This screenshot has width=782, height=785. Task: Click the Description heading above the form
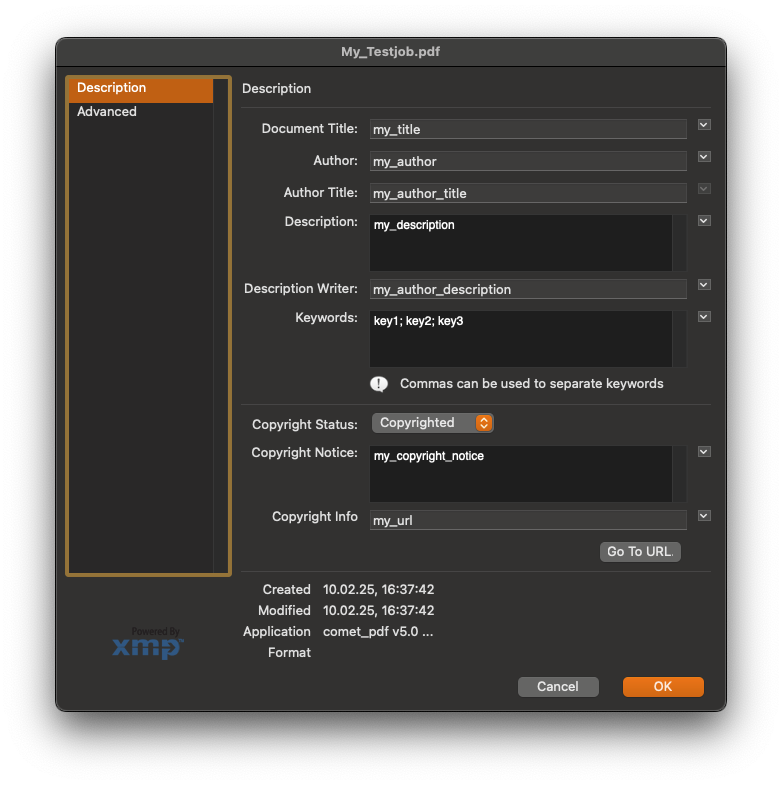pyautogui.click(x=276, y=89)
